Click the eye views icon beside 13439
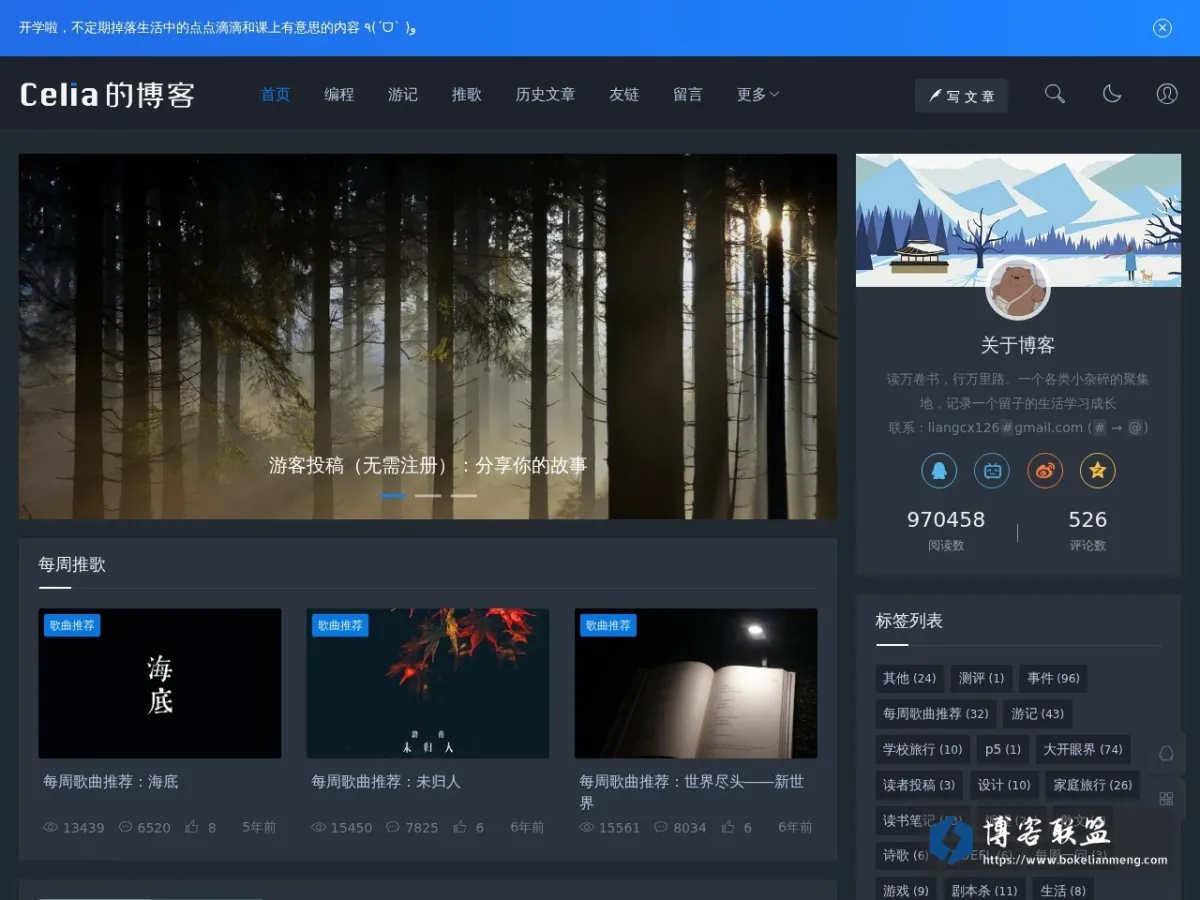Viewport: 1200px width, 900px height. coord(51,827)
